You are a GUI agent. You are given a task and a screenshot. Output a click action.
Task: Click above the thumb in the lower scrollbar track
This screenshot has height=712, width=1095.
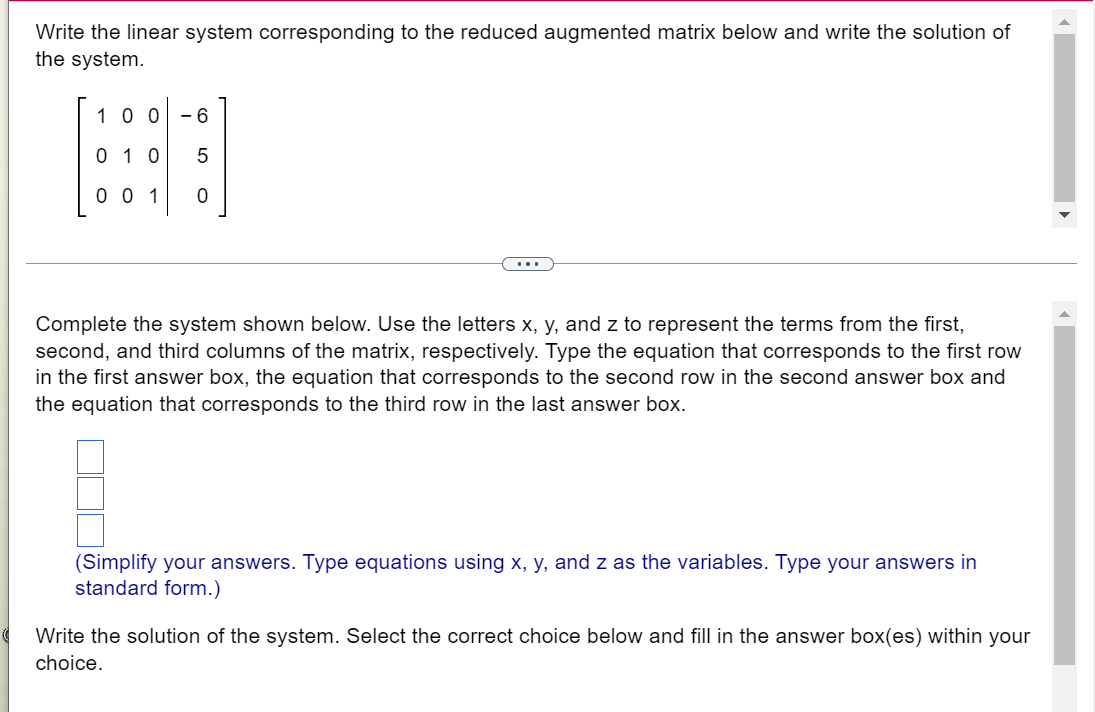click(x=1066, y=324)
